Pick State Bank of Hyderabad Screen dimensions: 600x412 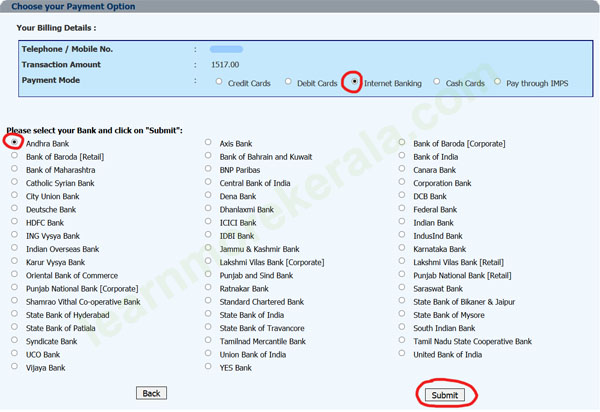point(15,314)
